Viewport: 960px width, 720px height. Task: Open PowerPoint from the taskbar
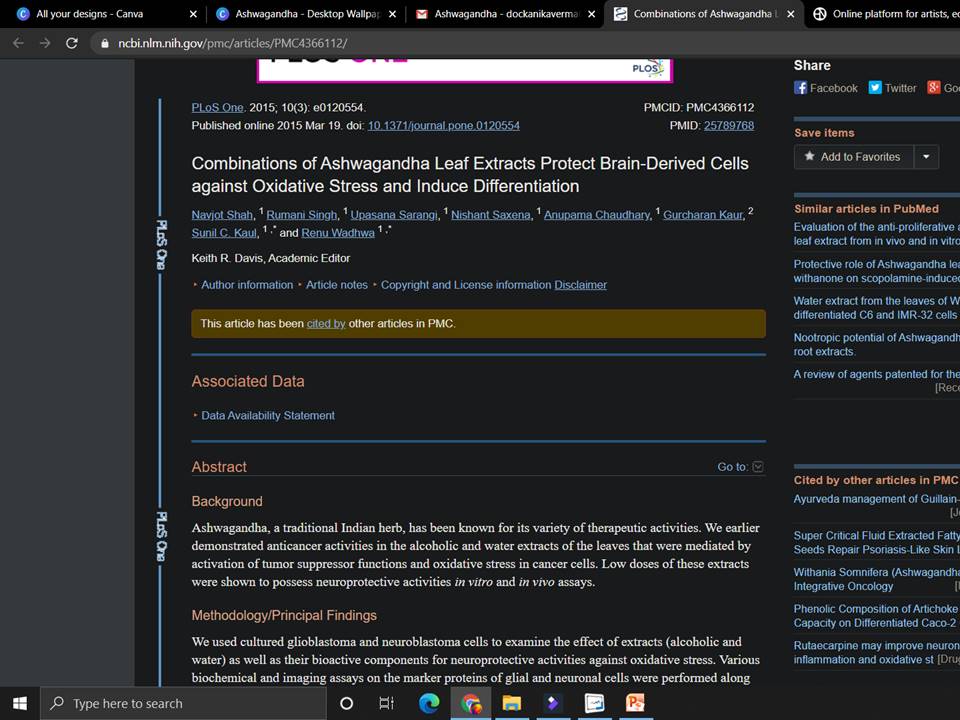point(635,703)
